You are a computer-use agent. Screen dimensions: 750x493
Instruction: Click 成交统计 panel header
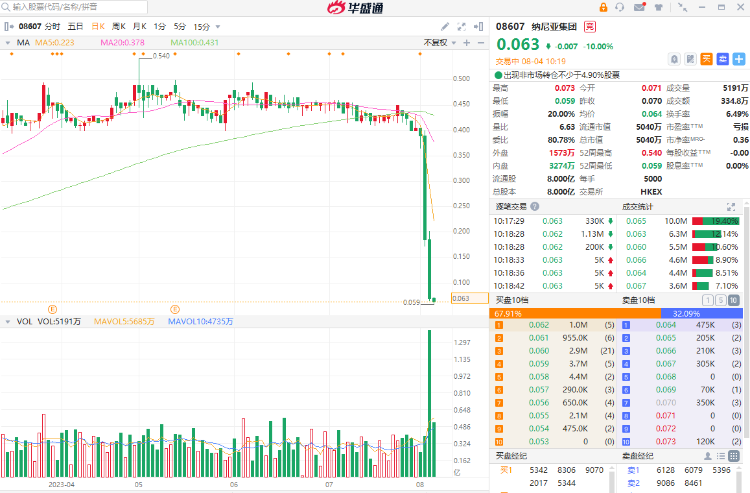click(x=637, y=207)
